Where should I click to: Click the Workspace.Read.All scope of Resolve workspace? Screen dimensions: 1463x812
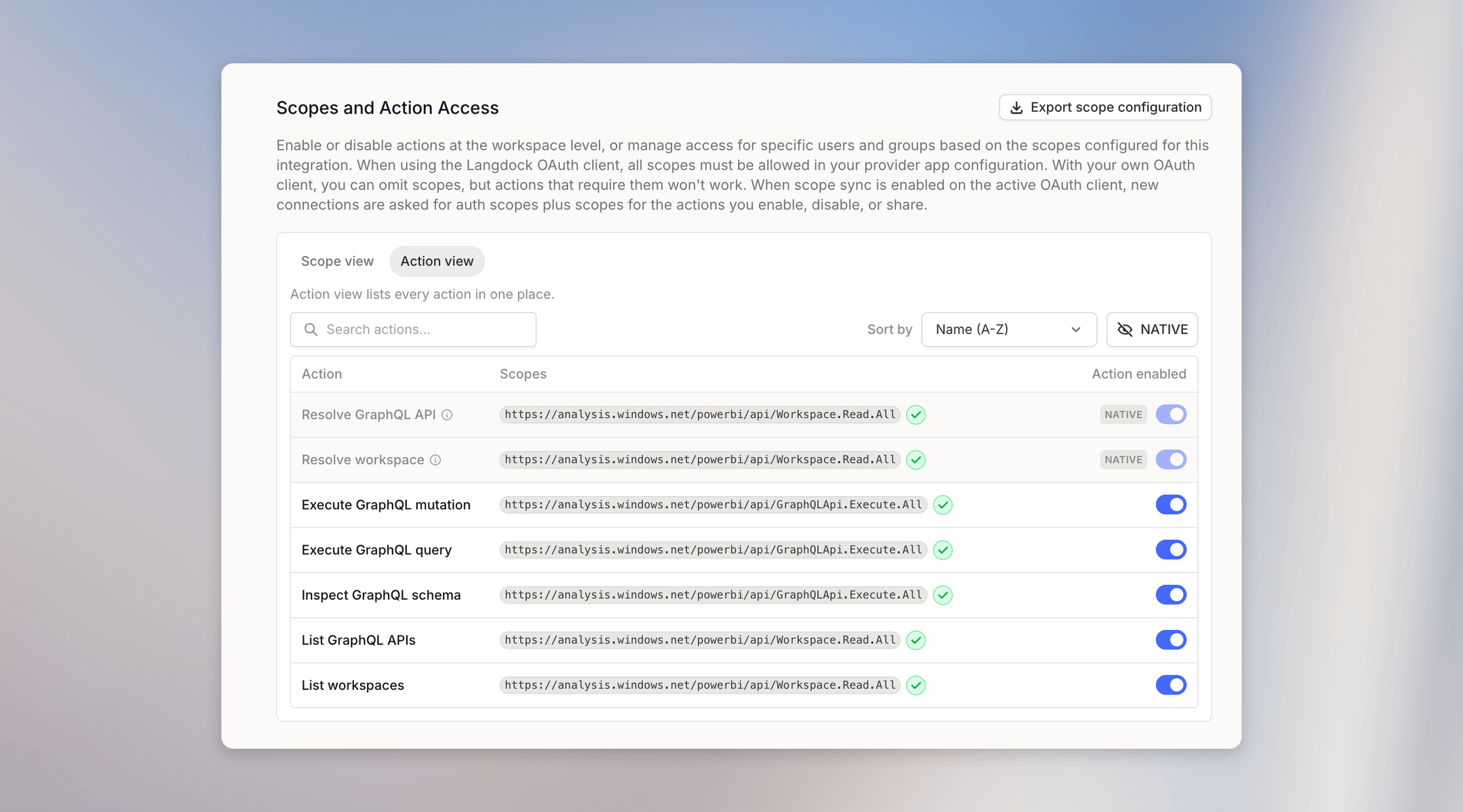coord(700,460)
